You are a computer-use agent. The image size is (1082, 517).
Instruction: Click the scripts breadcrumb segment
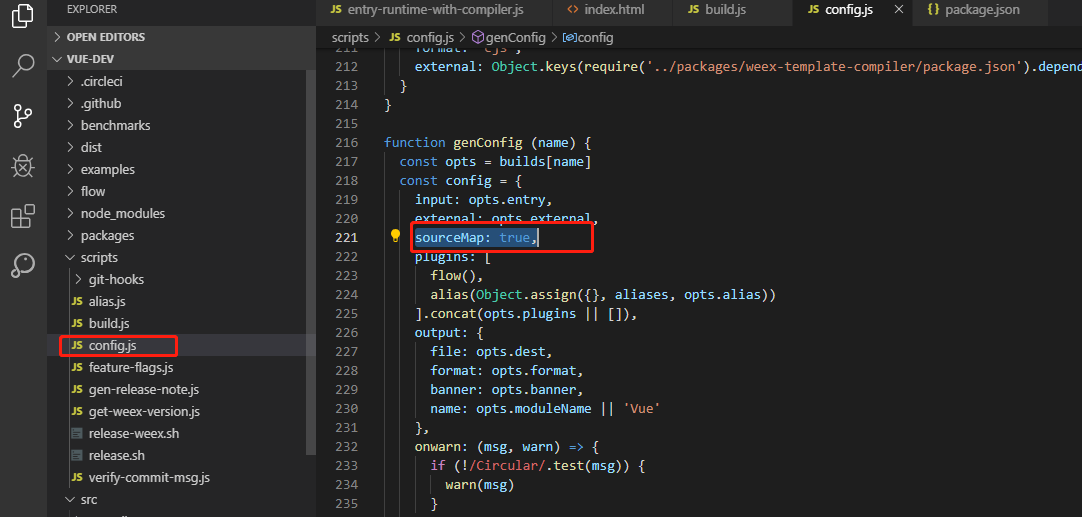click(350, 37)
